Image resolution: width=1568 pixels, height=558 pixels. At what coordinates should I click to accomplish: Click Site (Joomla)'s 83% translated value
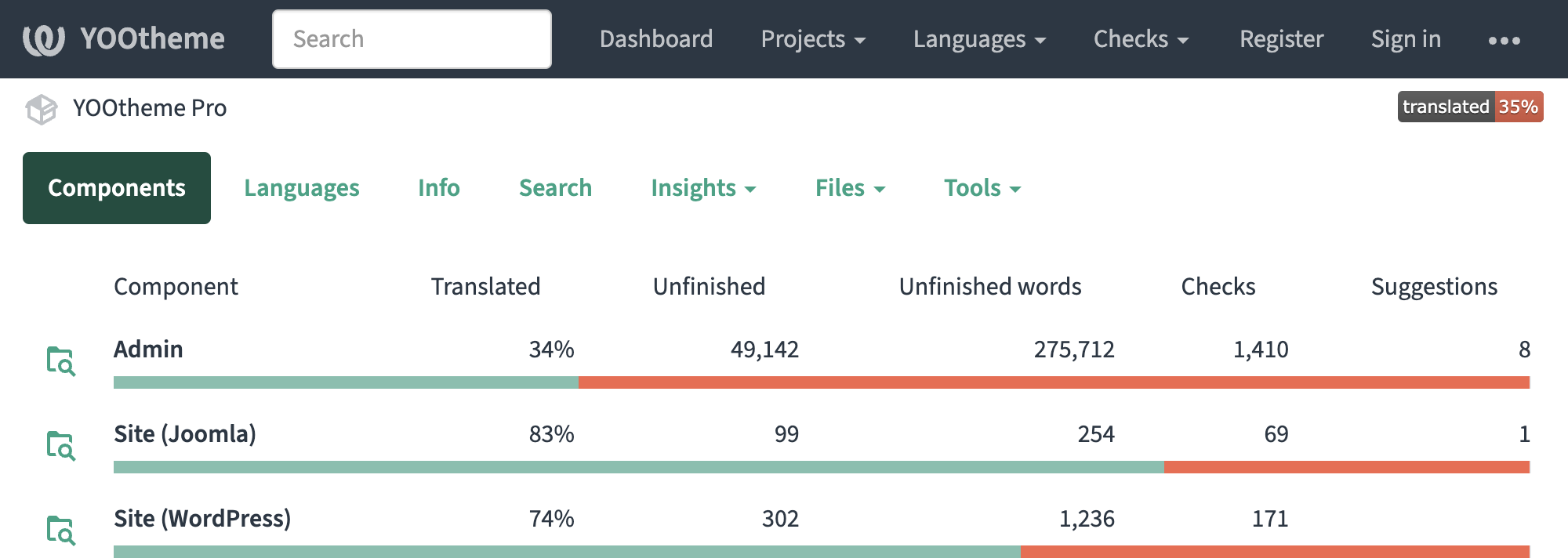pyautogui.click(x=551, y=434)
